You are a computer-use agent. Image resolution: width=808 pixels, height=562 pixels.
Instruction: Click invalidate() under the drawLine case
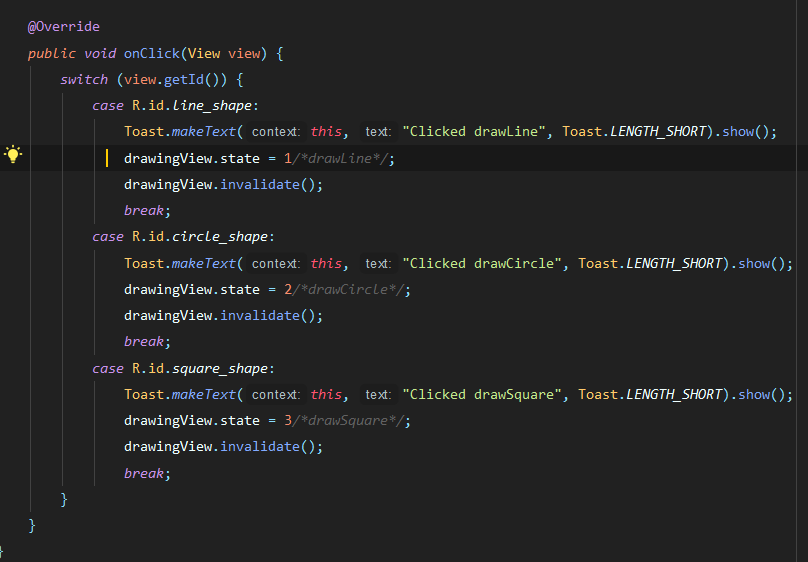pos(267,185)
